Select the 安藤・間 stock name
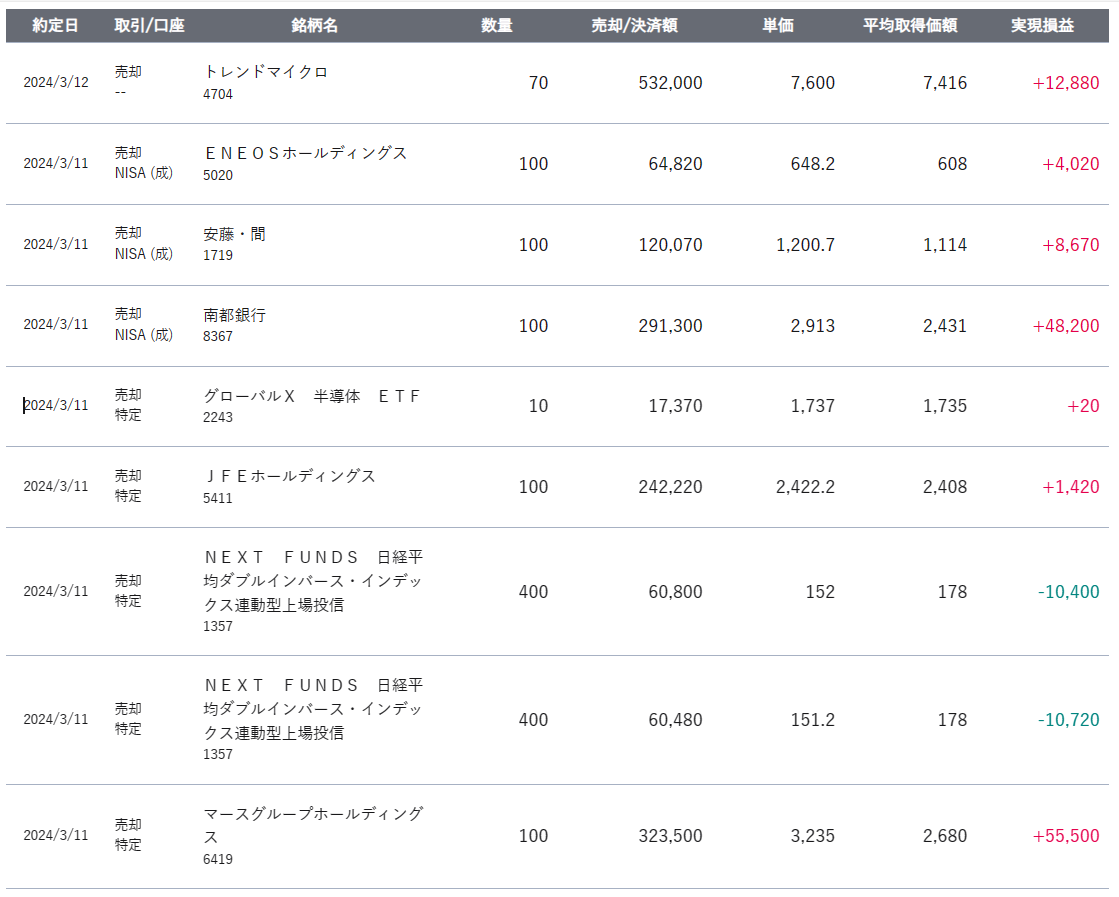This screenshot has width=1119, height=897. tap(235, 234)
